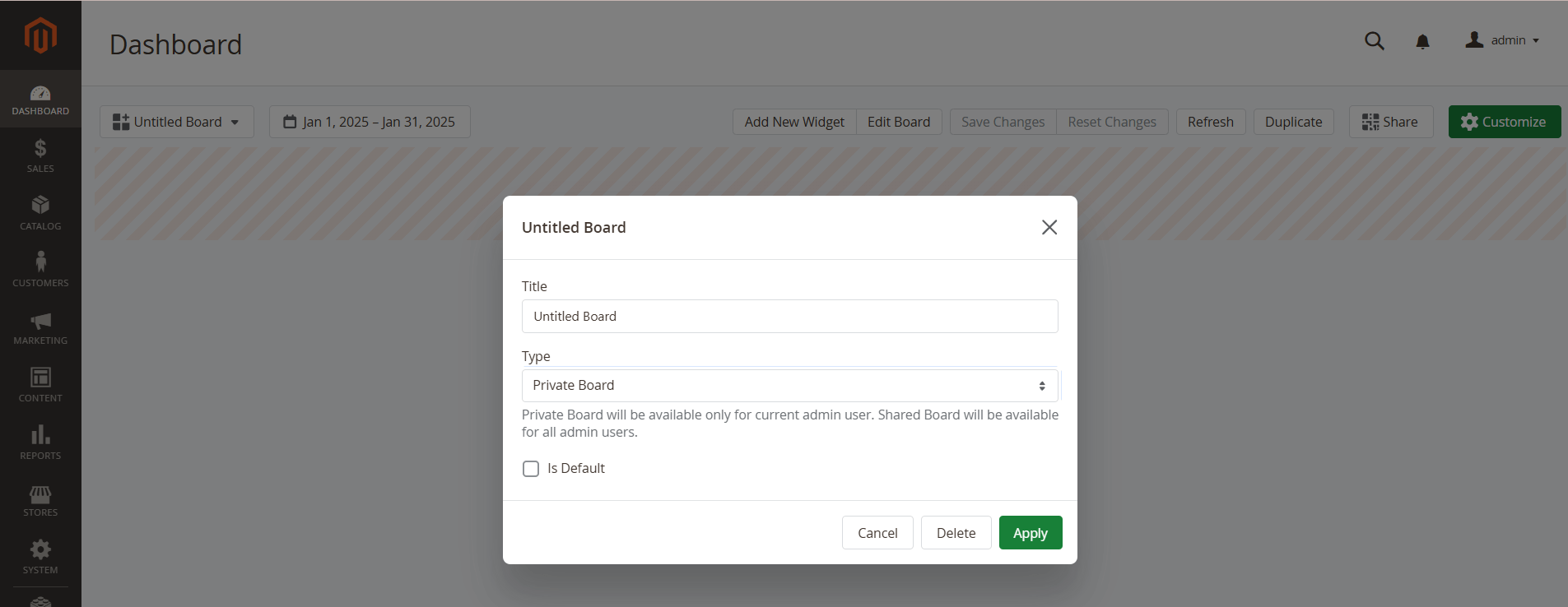
Task: Click the Edit Board button
Action: click(899, 122)
